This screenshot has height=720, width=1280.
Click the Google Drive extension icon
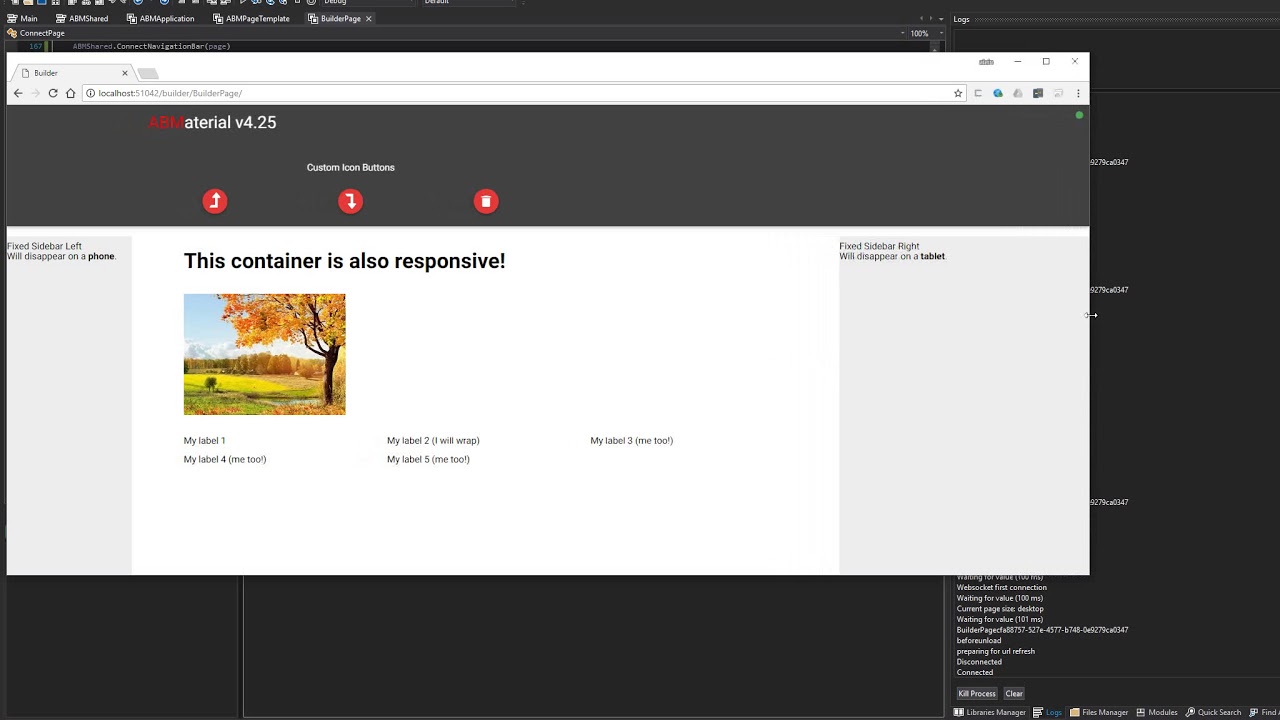1018,93
